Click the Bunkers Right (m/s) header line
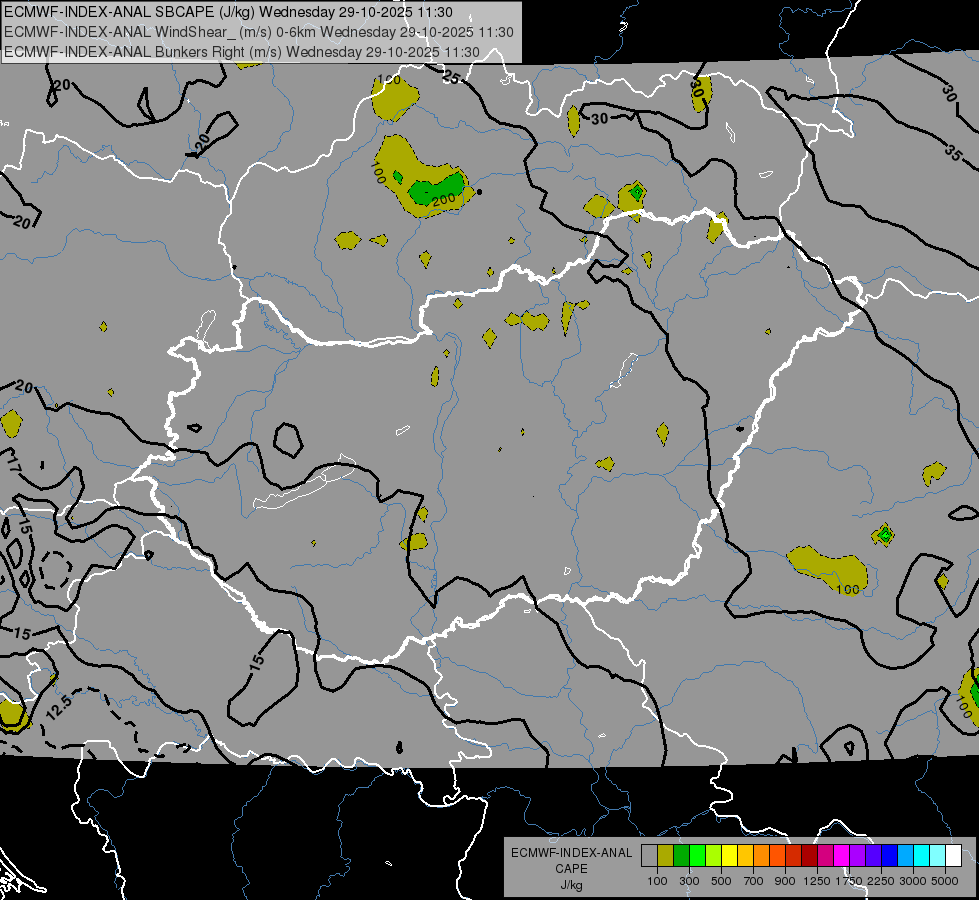Screen dimensions: 979x900 [x=242, y=52]
